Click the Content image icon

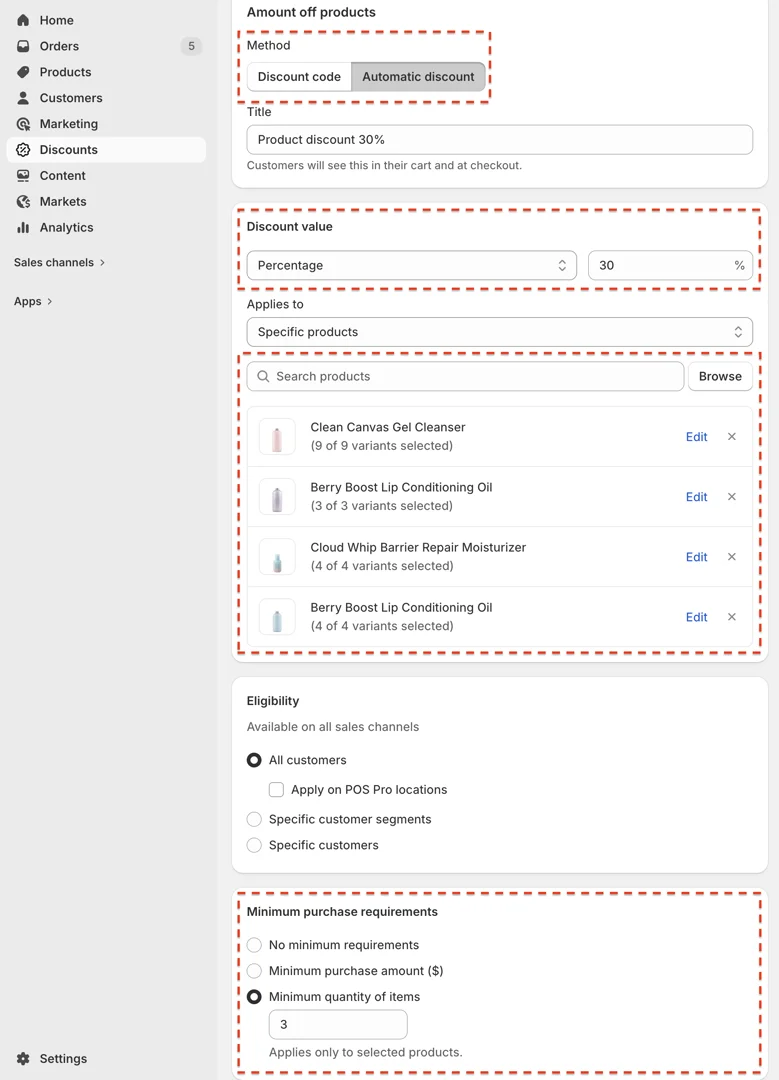[23, 176]
